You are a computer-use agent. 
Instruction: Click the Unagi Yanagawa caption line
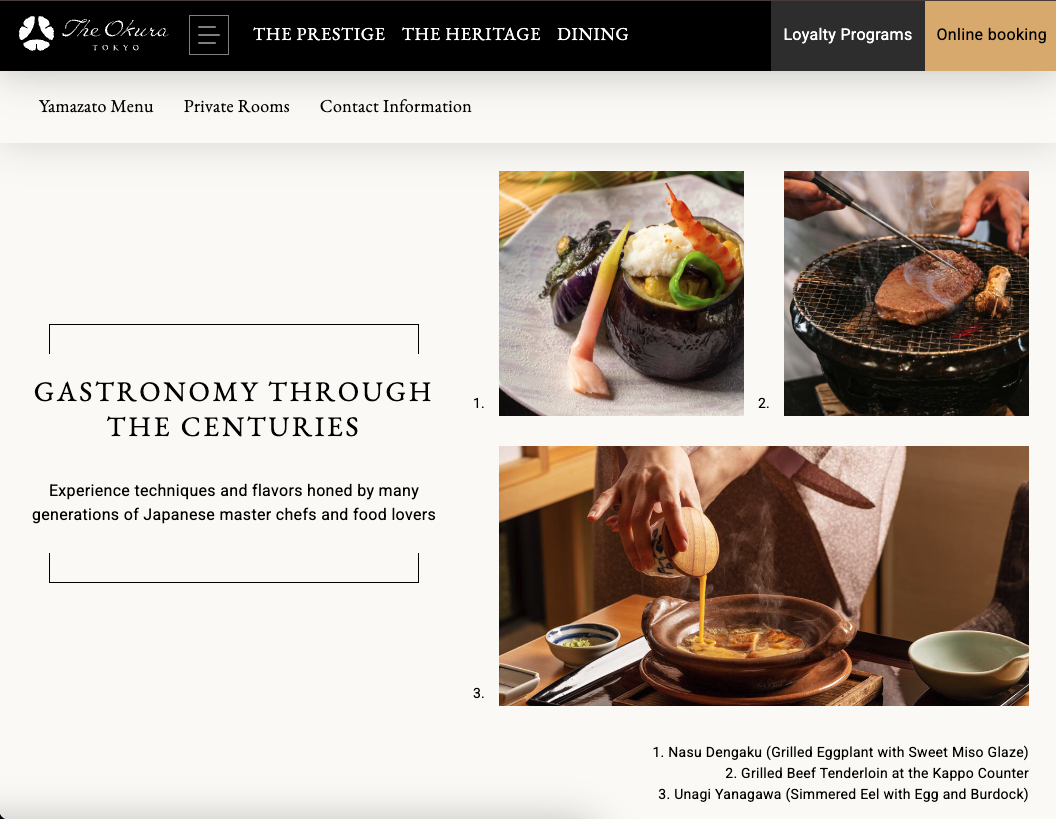pyautogui.click(x=843, y=794)
